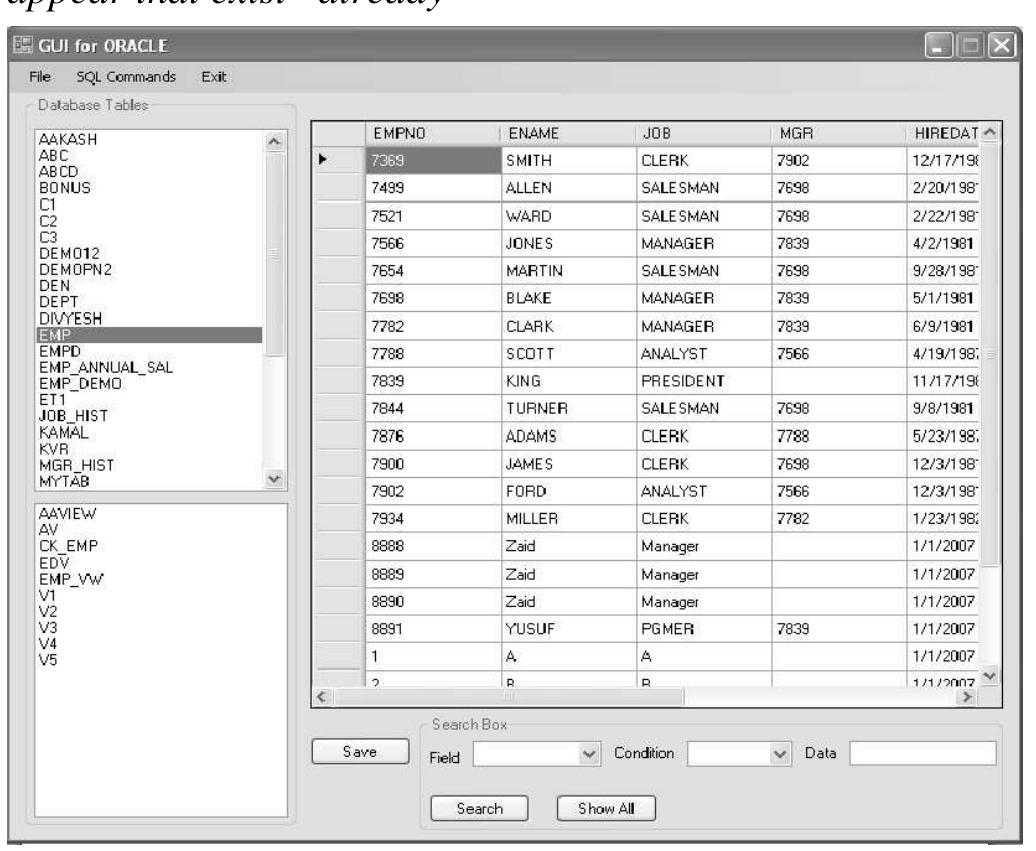
Task: Click the ENAME column header
Action: [x=568, y=133]
